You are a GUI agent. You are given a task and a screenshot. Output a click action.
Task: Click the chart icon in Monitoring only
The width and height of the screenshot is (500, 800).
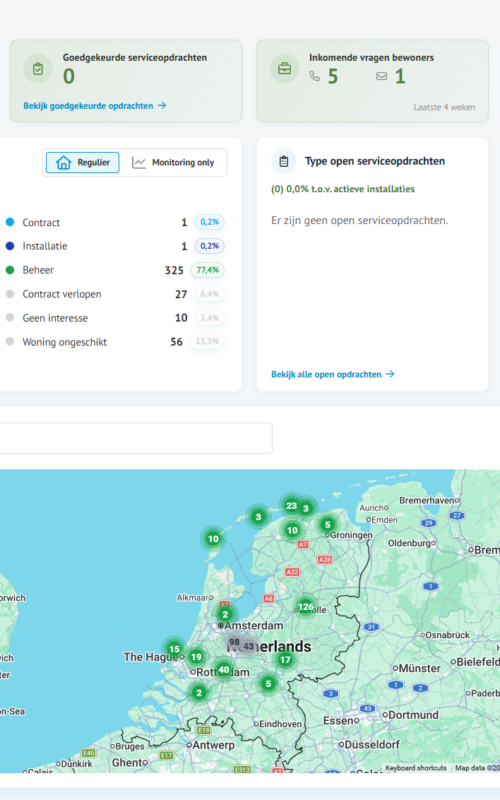(139, 163)
